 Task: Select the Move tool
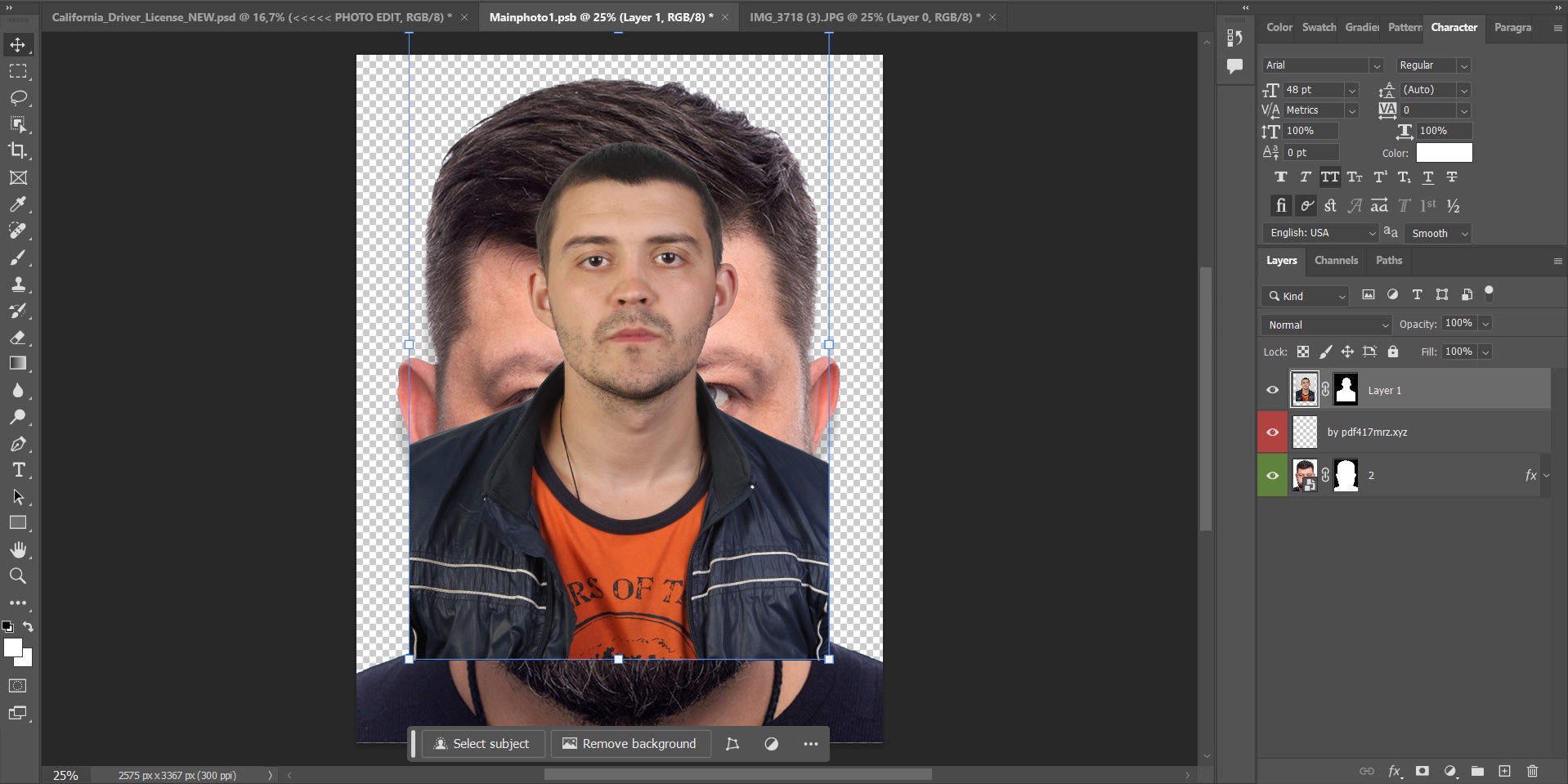(x=17, y=45)
